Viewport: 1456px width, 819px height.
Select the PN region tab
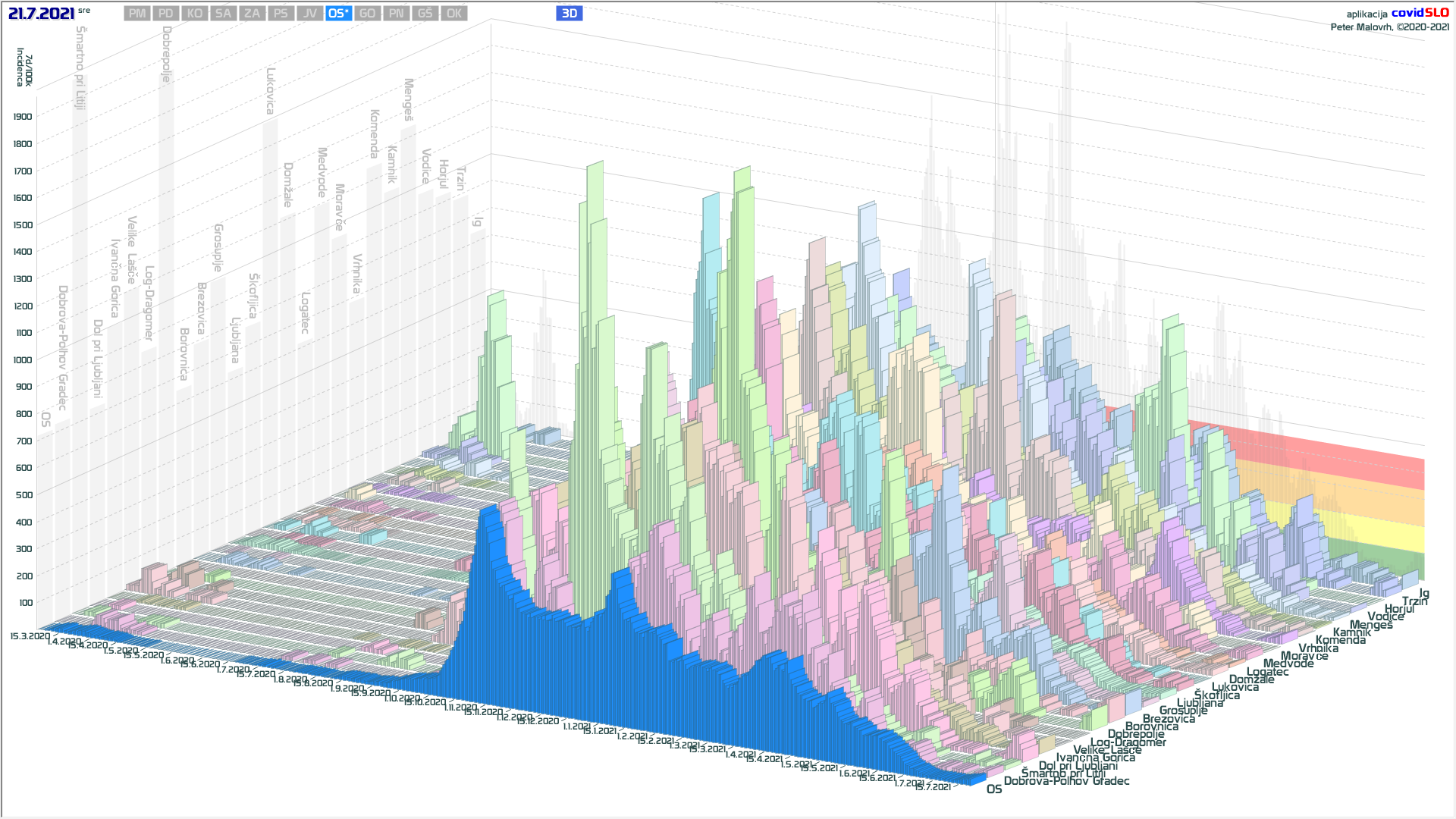click(396, 14)
